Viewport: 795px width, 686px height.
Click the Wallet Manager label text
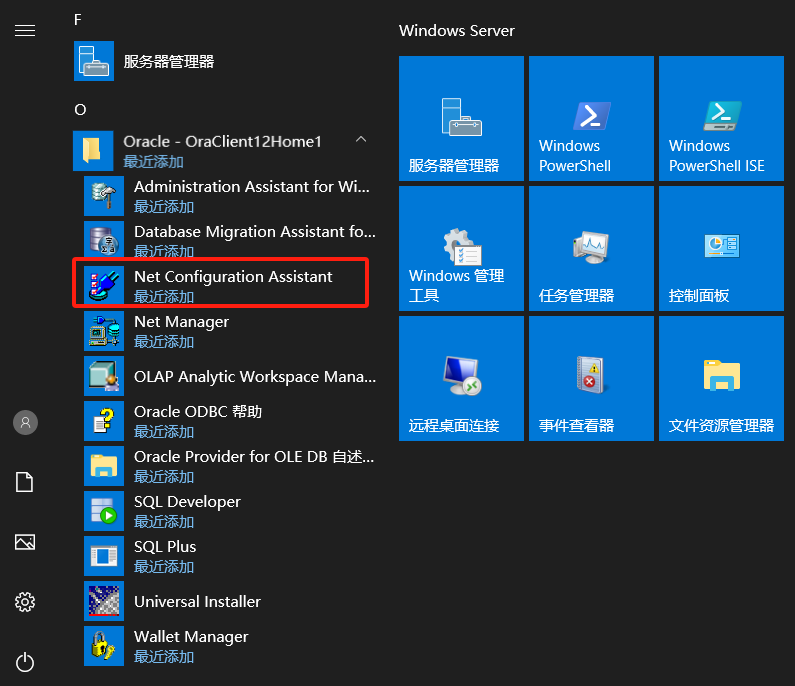pos(191,637)
